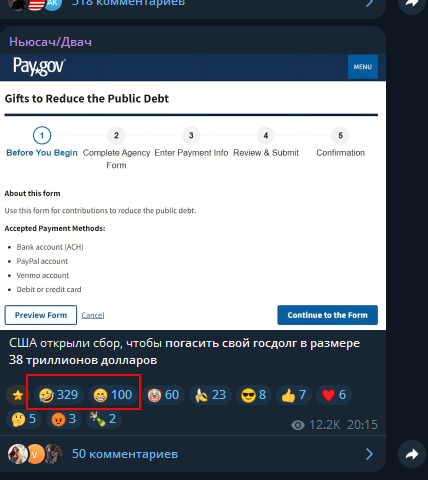Open the 50 комментариев comments link

pyautogui.click(x=125, y=454)
